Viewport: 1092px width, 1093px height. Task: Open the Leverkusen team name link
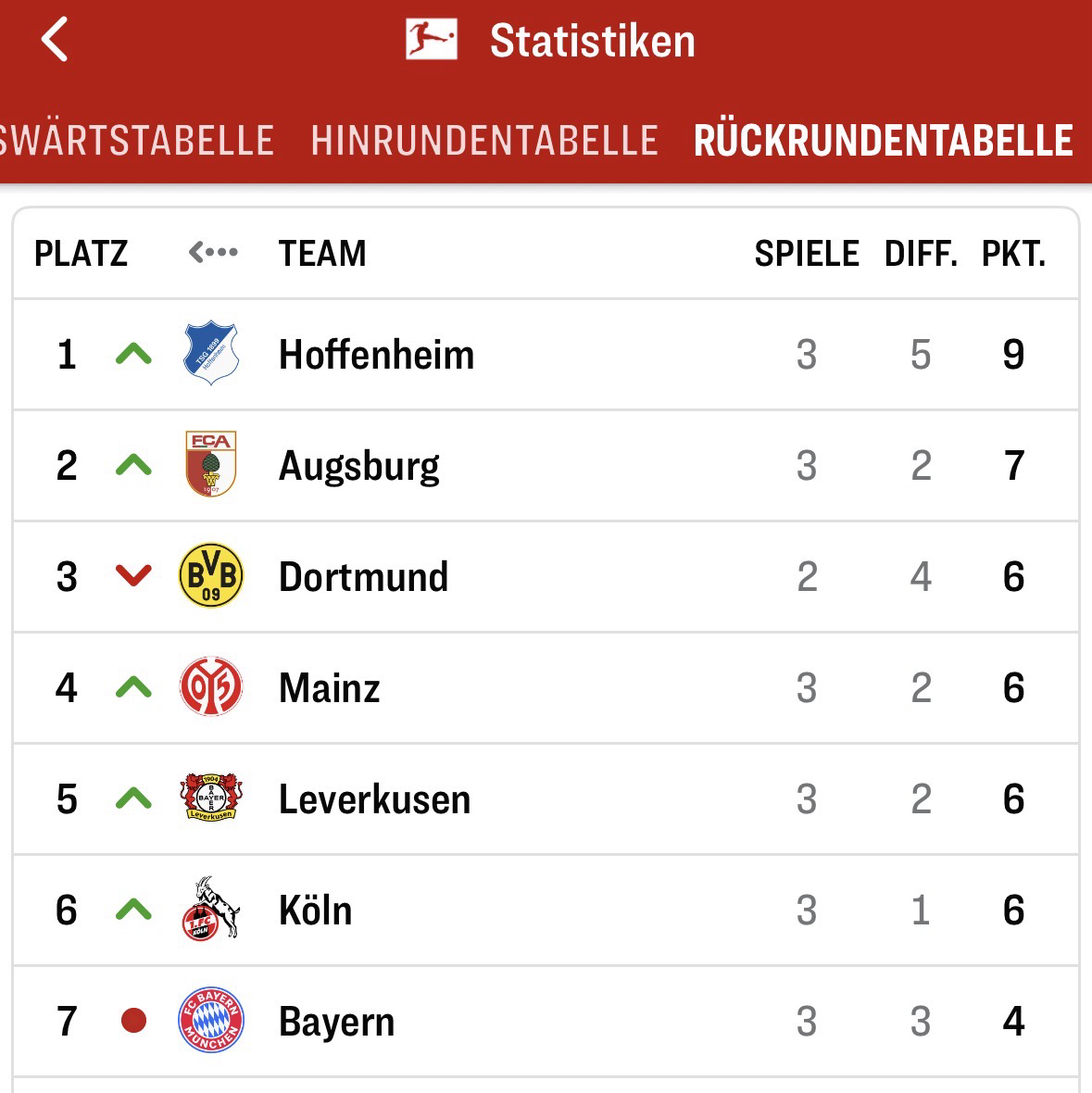[374, 798]
